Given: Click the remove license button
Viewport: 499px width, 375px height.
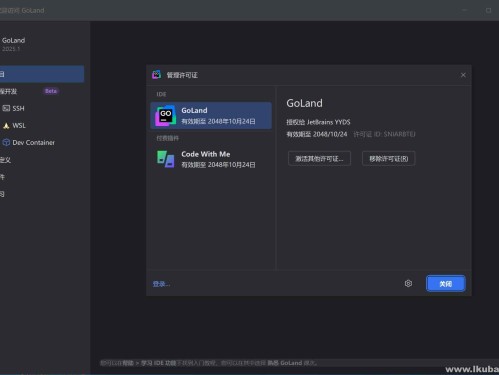Looking at the screenshot, I should 388,159.
